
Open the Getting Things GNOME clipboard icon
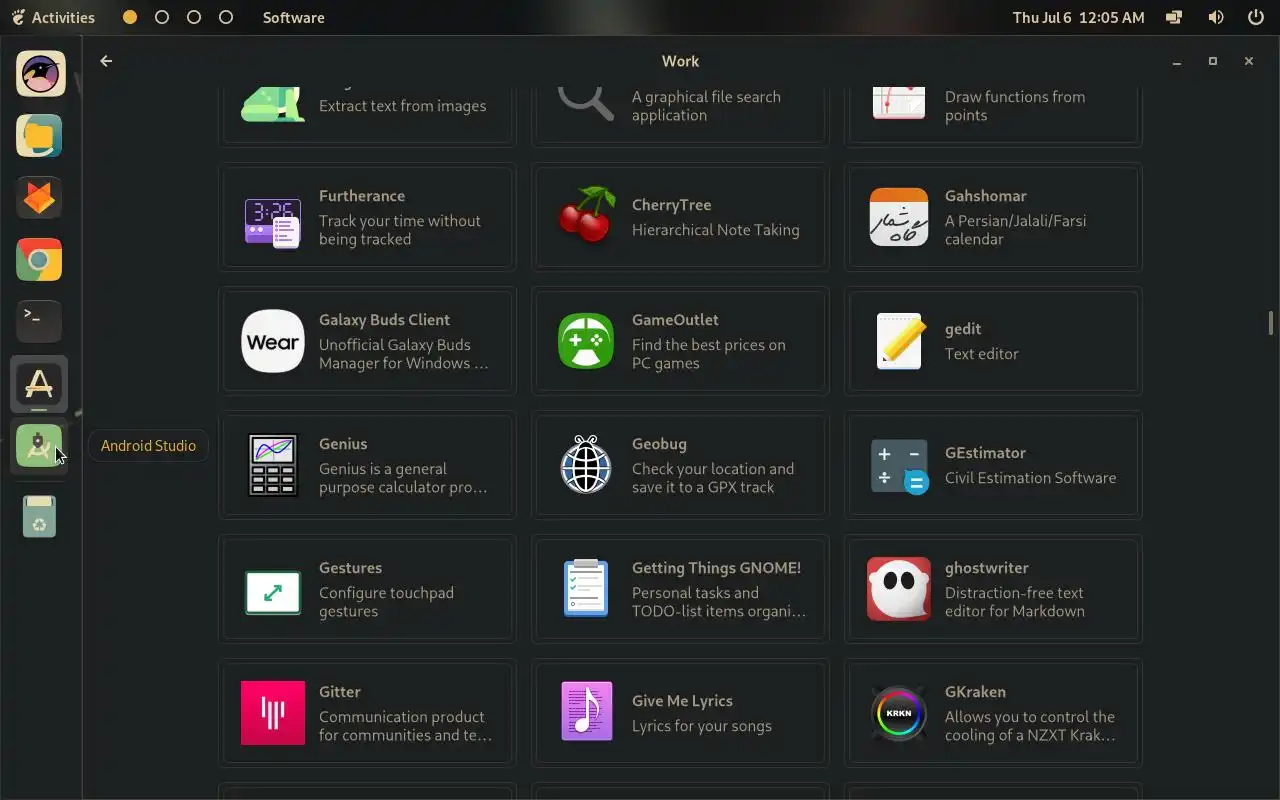point(586,588)
